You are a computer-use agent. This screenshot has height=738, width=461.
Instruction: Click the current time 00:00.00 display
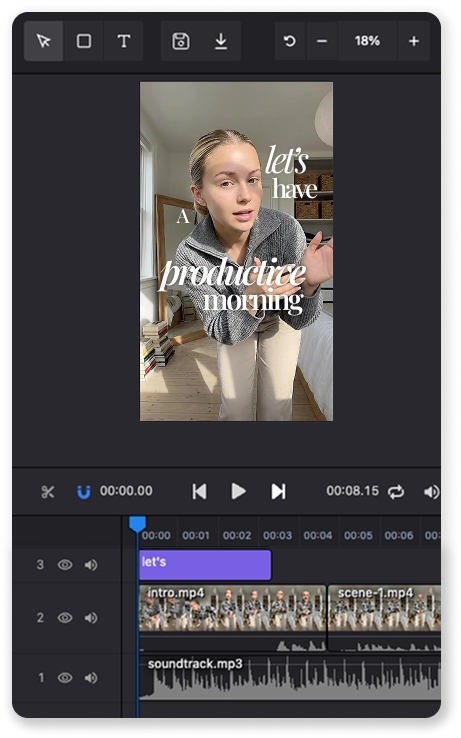(126, 491)
